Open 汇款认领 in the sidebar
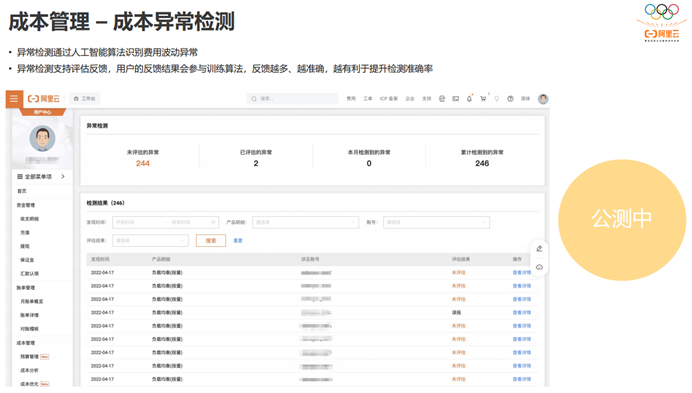 point(30,274)
